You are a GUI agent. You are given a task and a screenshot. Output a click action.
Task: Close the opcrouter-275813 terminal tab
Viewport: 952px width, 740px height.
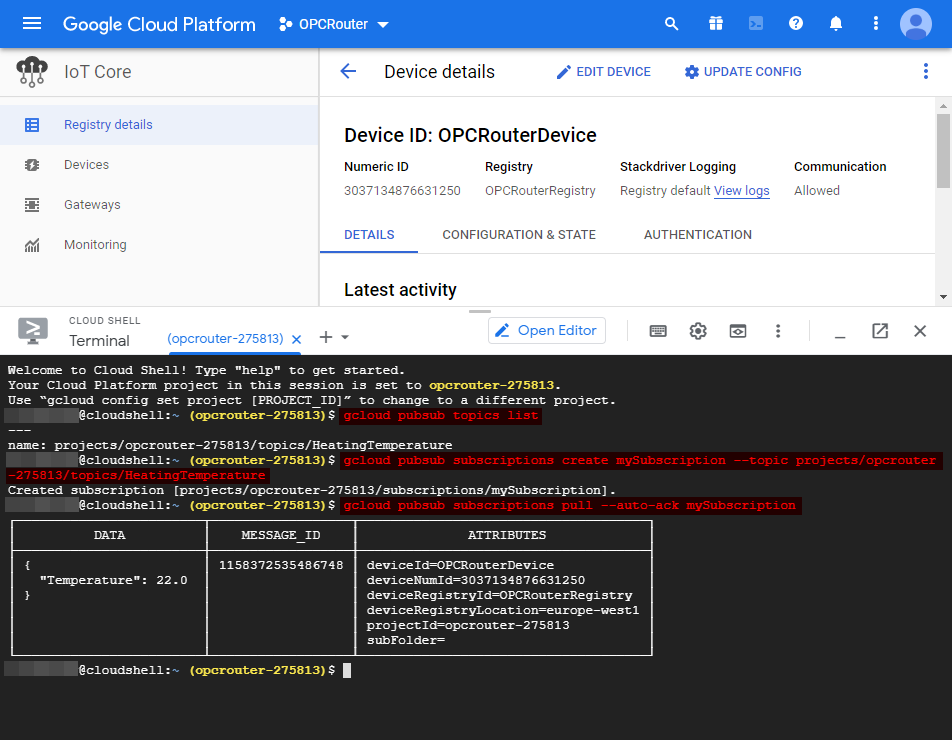click(x=296, y=339)
